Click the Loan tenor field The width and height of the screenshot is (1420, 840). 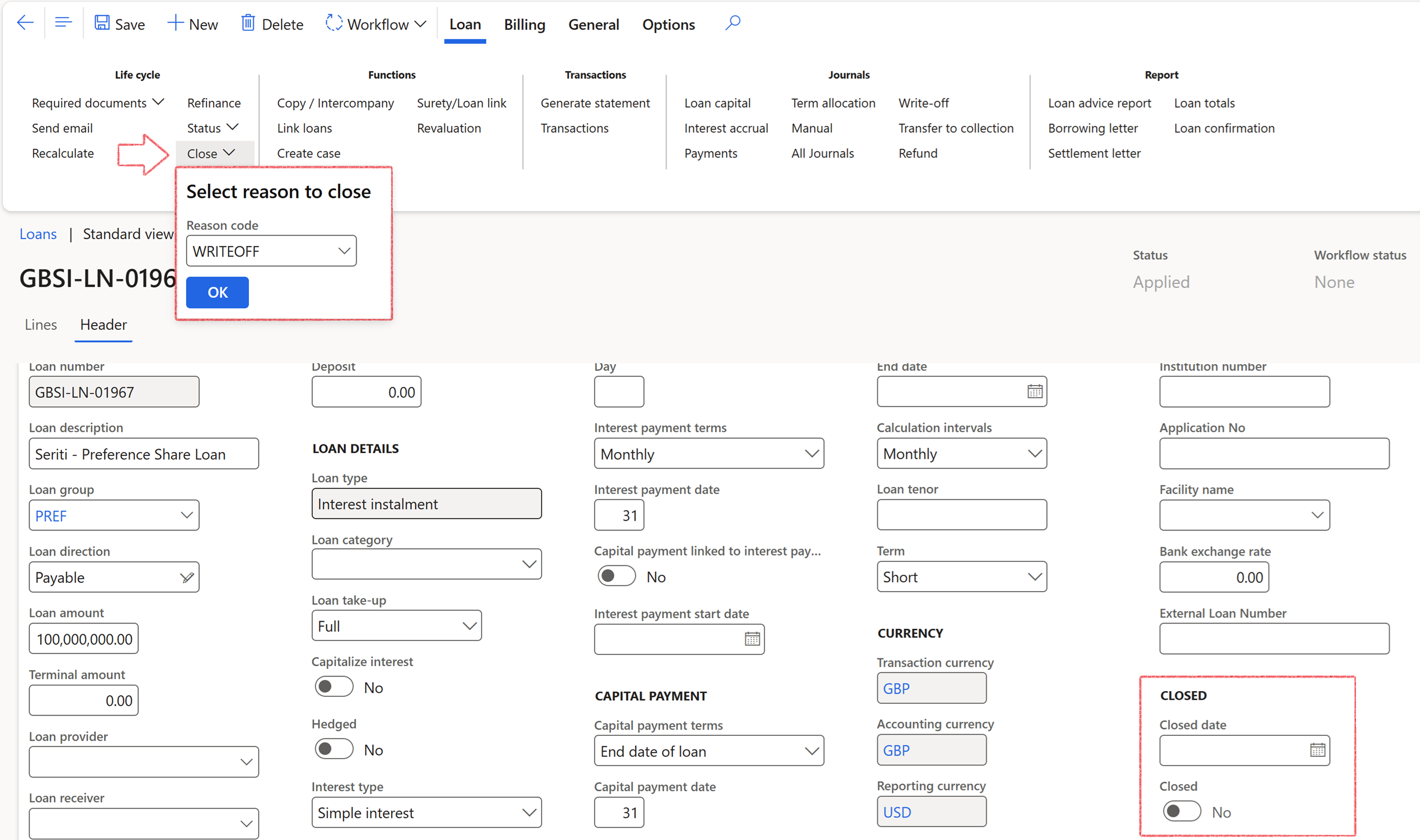click(962, 515)
